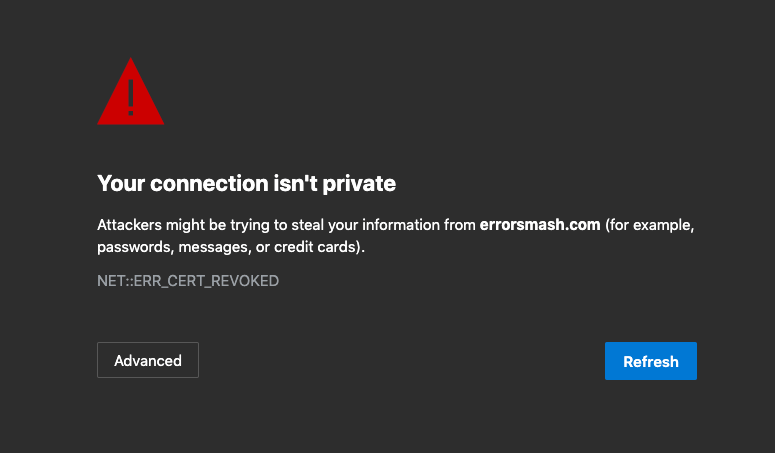Click the "Your connection isn't private" heading
The width and height of the screenshot is (775, 453).
[x=246, y=183]
